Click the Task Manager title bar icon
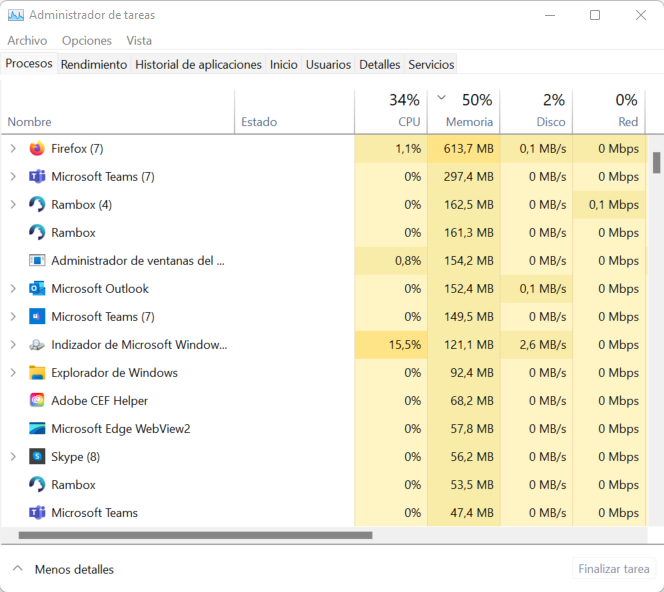 [x=16, y=15]
